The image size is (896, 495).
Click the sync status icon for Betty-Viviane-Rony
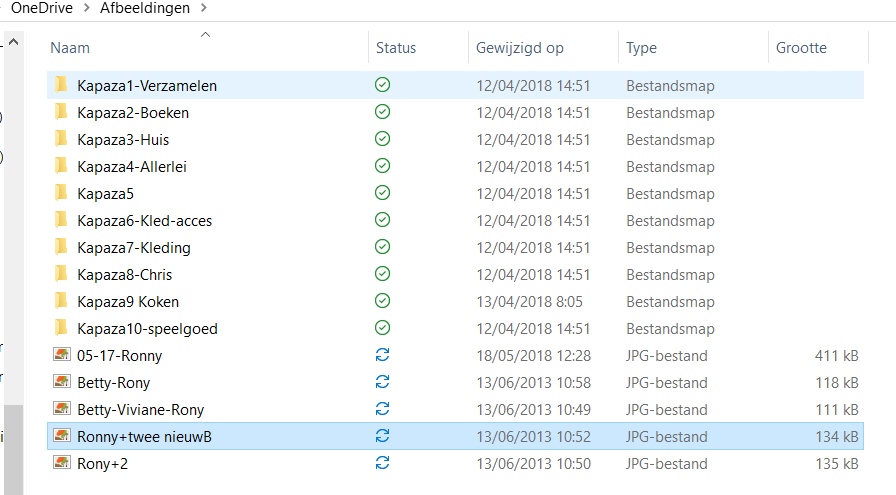pos(382,409)
